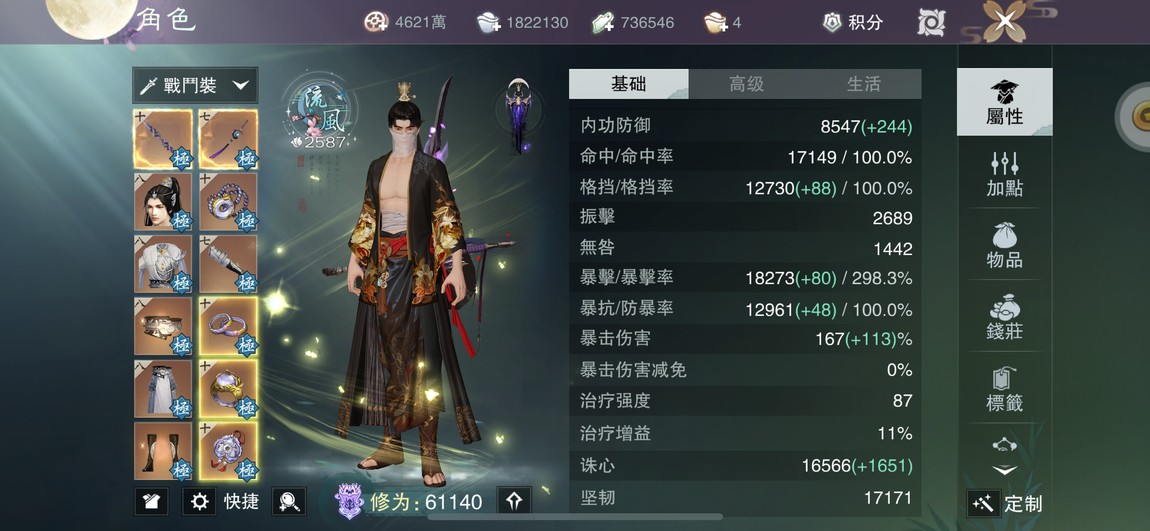Screen dimensions: 1150x531
Task: Open the 屬性 attributes panel
Action: [x=1004, y=102]
